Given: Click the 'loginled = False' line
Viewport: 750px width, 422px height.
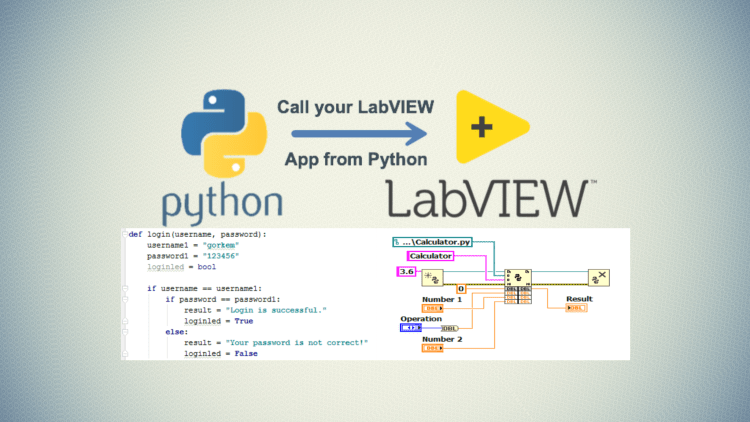Looking at the screenshot, I should click(221, 354).
